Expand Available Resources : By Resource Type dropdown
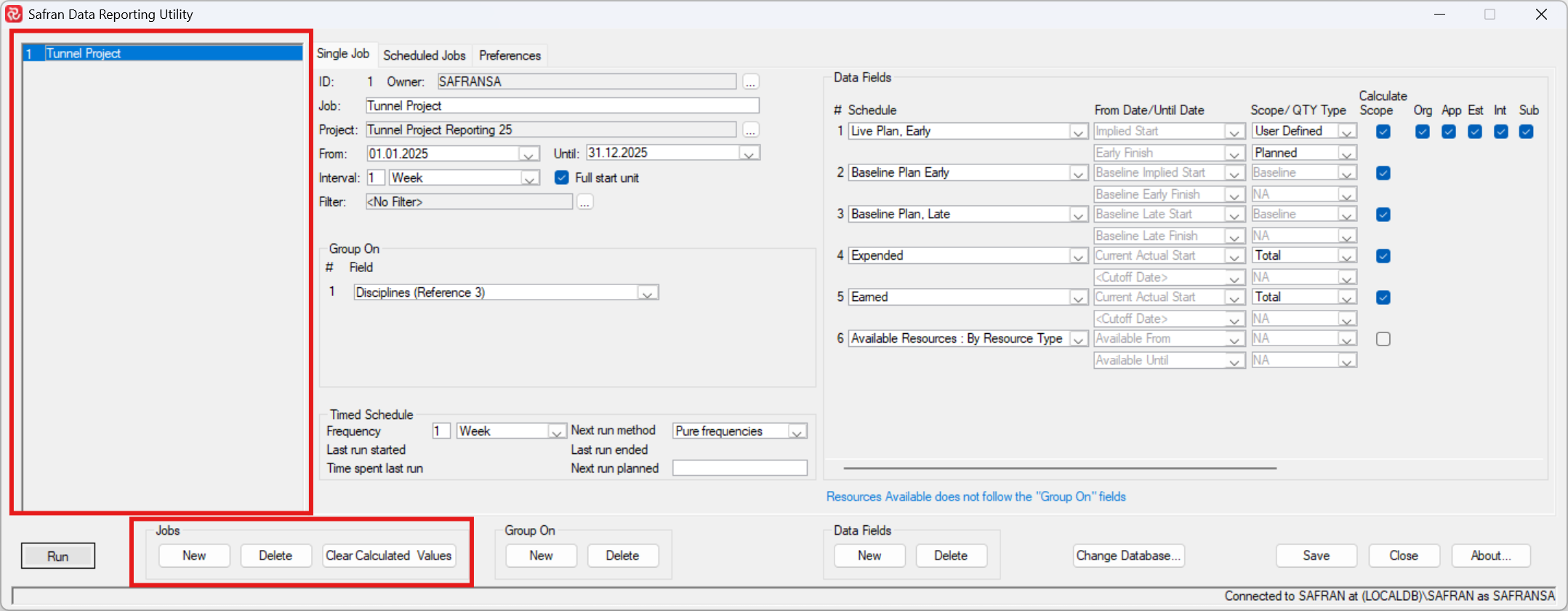 1079,339
